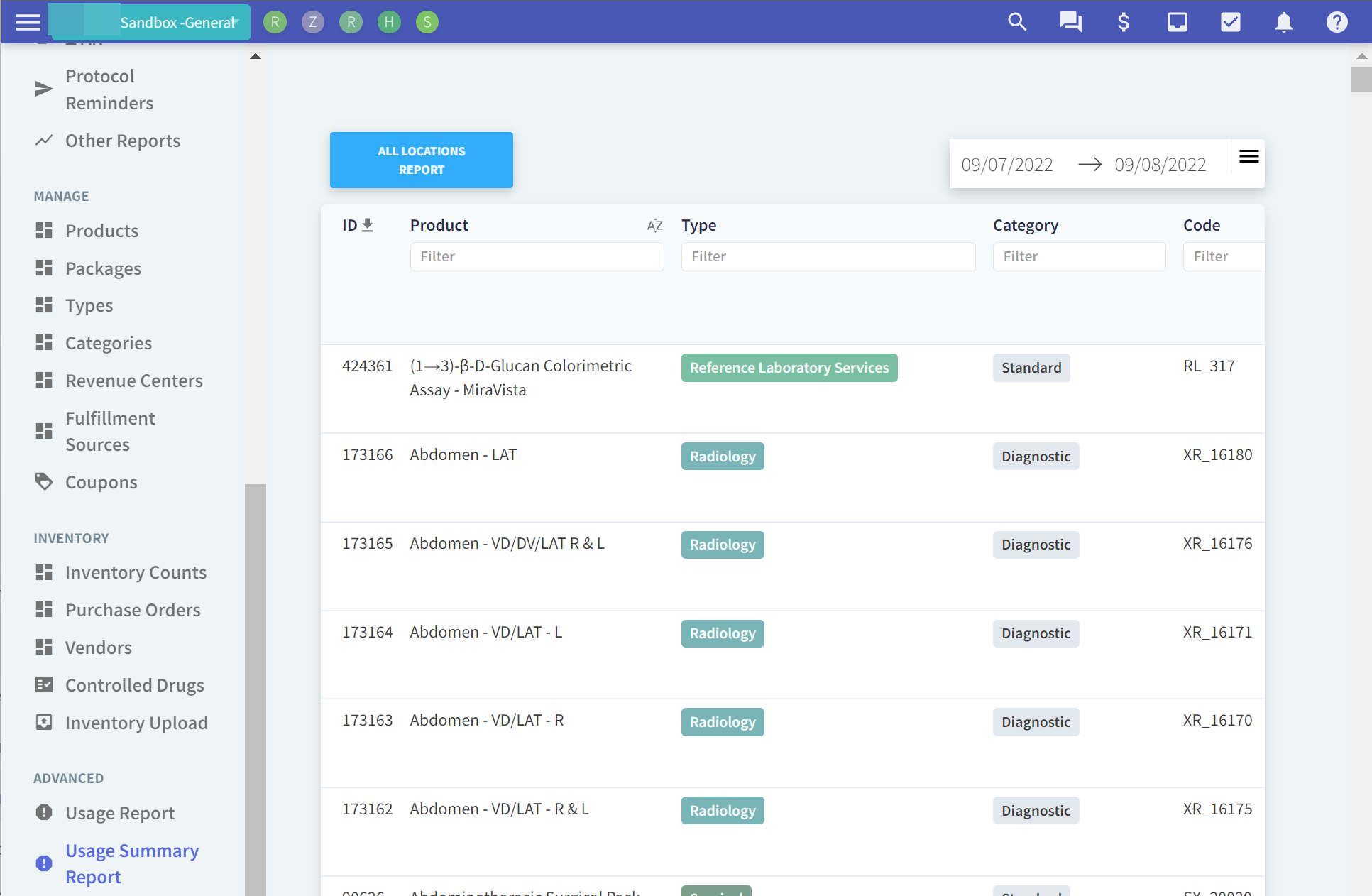1372x896 pixels.
Task: Click the Inventory Upload icon
Action: 44,722
